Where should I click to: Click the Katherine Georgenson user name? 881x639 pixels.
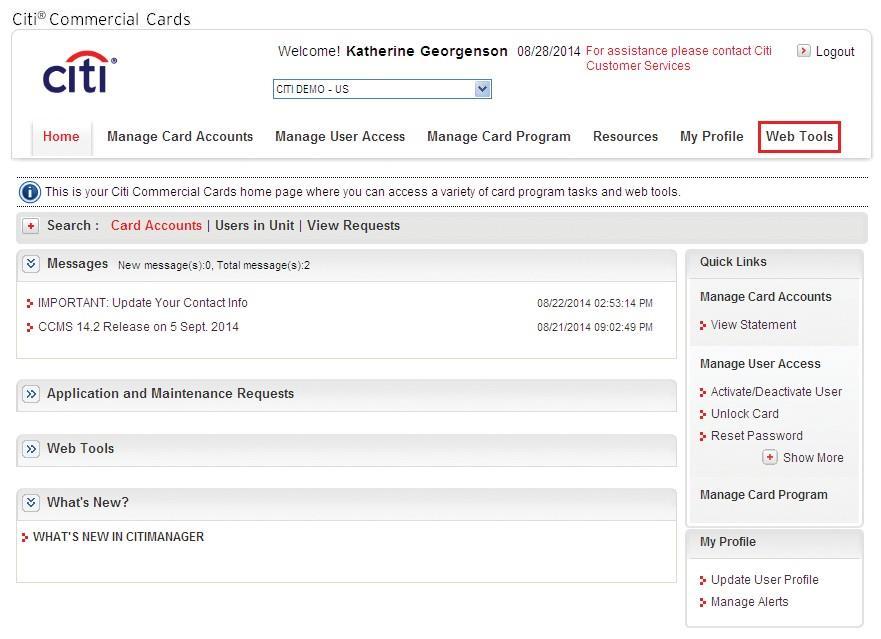pyautogui.click(x=427, y=51)
